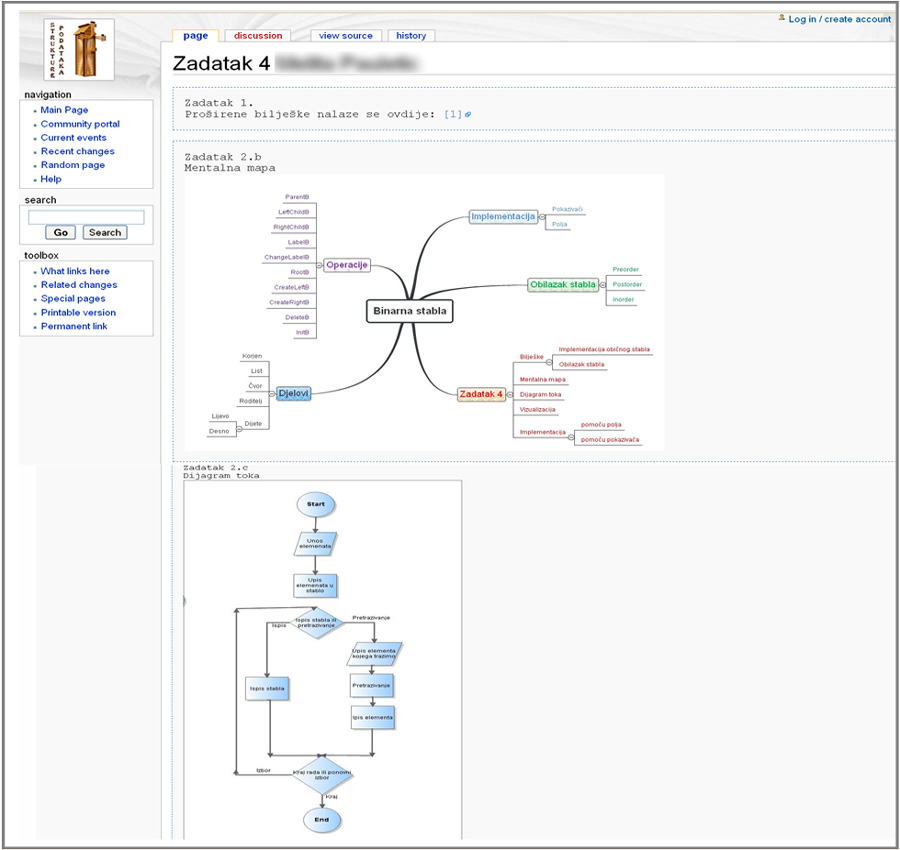Go to Main Page
900x850 pixels.
(x=64, y=110)
